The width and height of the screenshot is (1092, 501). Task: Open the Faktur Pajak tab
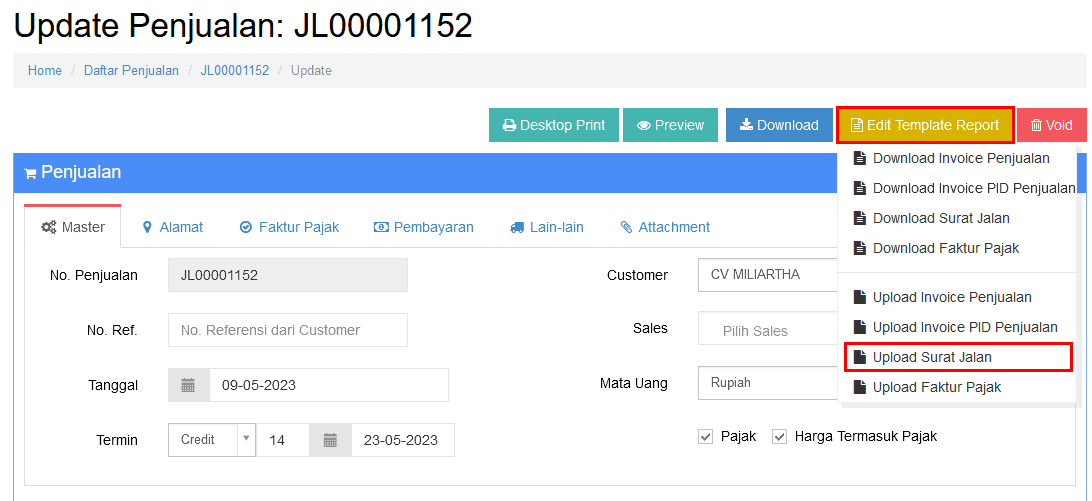pyautogui.click(x=289, y=227)
